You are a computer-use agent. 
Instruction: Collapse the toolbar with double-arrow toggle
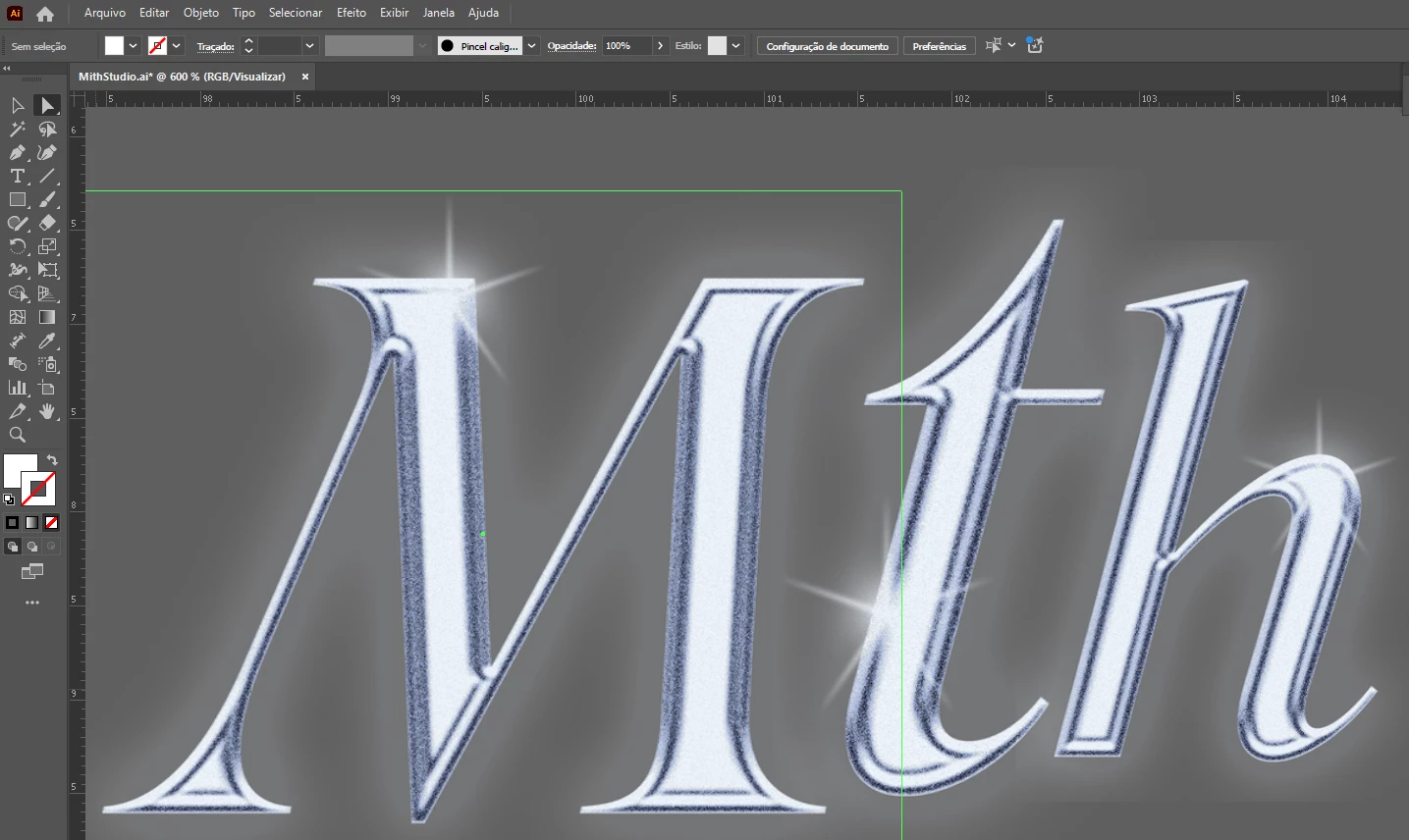coord(7,69)
